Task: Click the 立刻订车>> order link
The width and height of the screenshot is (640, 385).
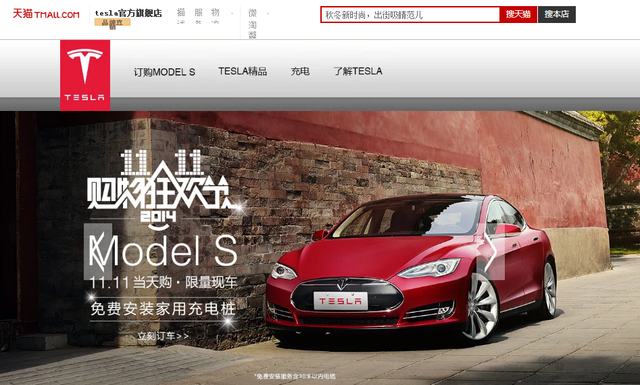Action: pos(163,336)
